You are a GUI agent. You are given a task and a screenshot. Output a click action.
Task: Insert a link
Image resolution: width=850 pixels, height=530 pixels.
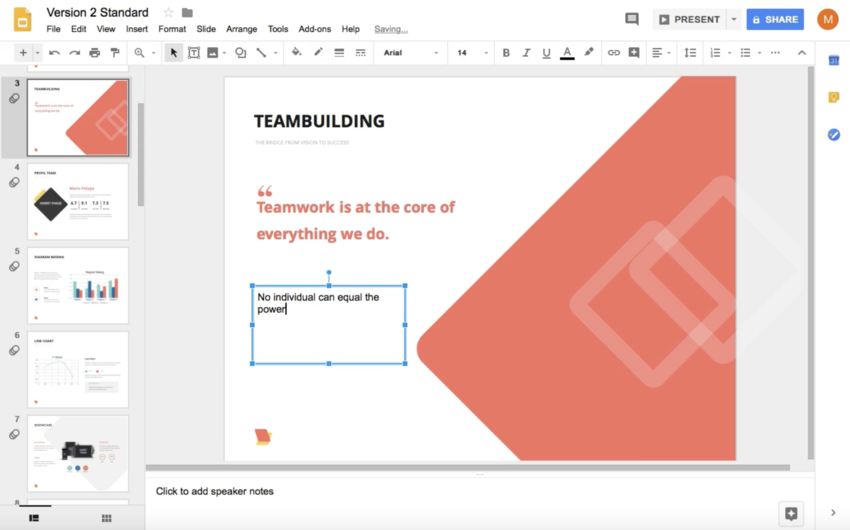point(614,53)
